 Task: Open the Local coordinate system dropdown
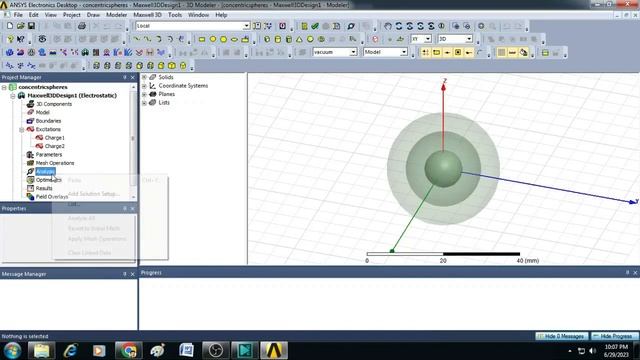[246, 26]
